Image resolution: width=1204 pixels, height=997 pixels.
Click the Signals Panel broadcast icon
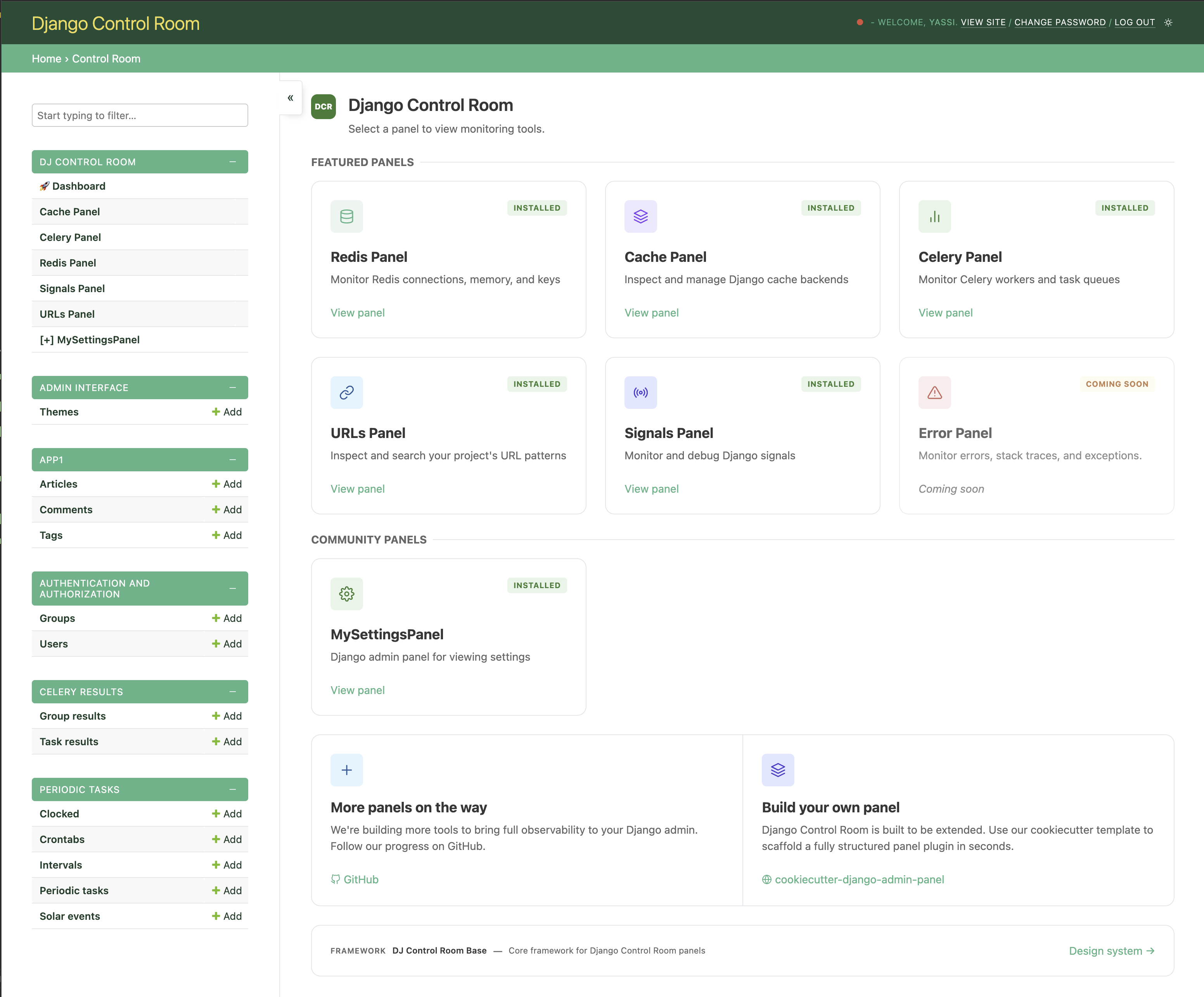640,393
